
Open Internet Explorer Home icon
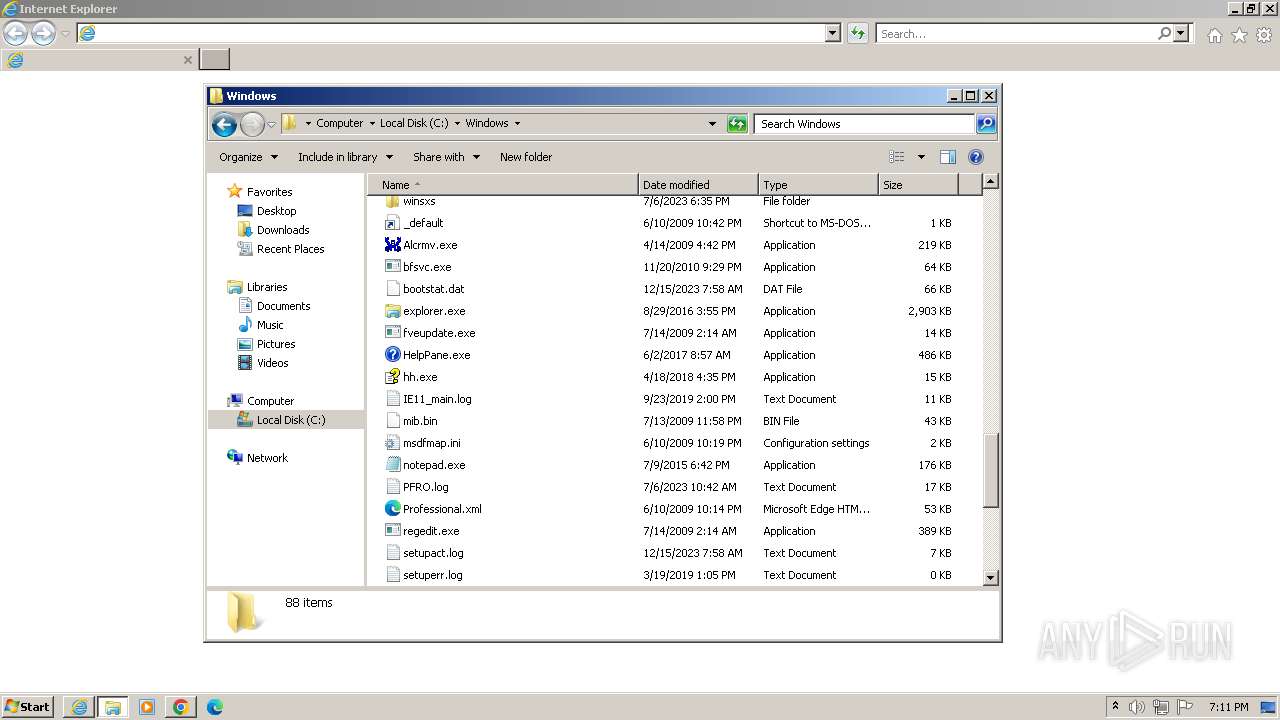(1214, 35)
